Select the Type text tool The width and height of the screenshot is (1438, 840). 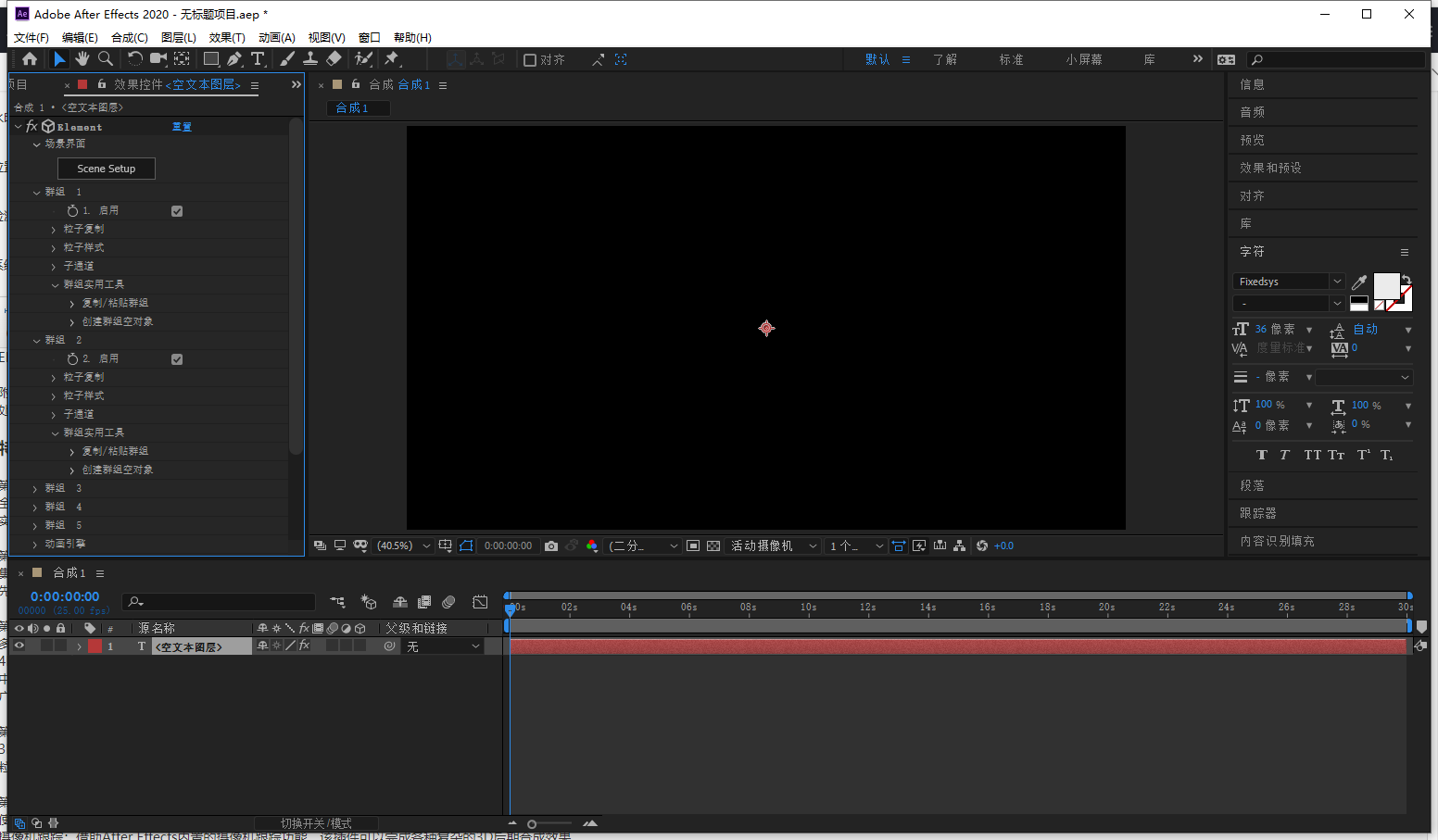[x=258, y=59]
